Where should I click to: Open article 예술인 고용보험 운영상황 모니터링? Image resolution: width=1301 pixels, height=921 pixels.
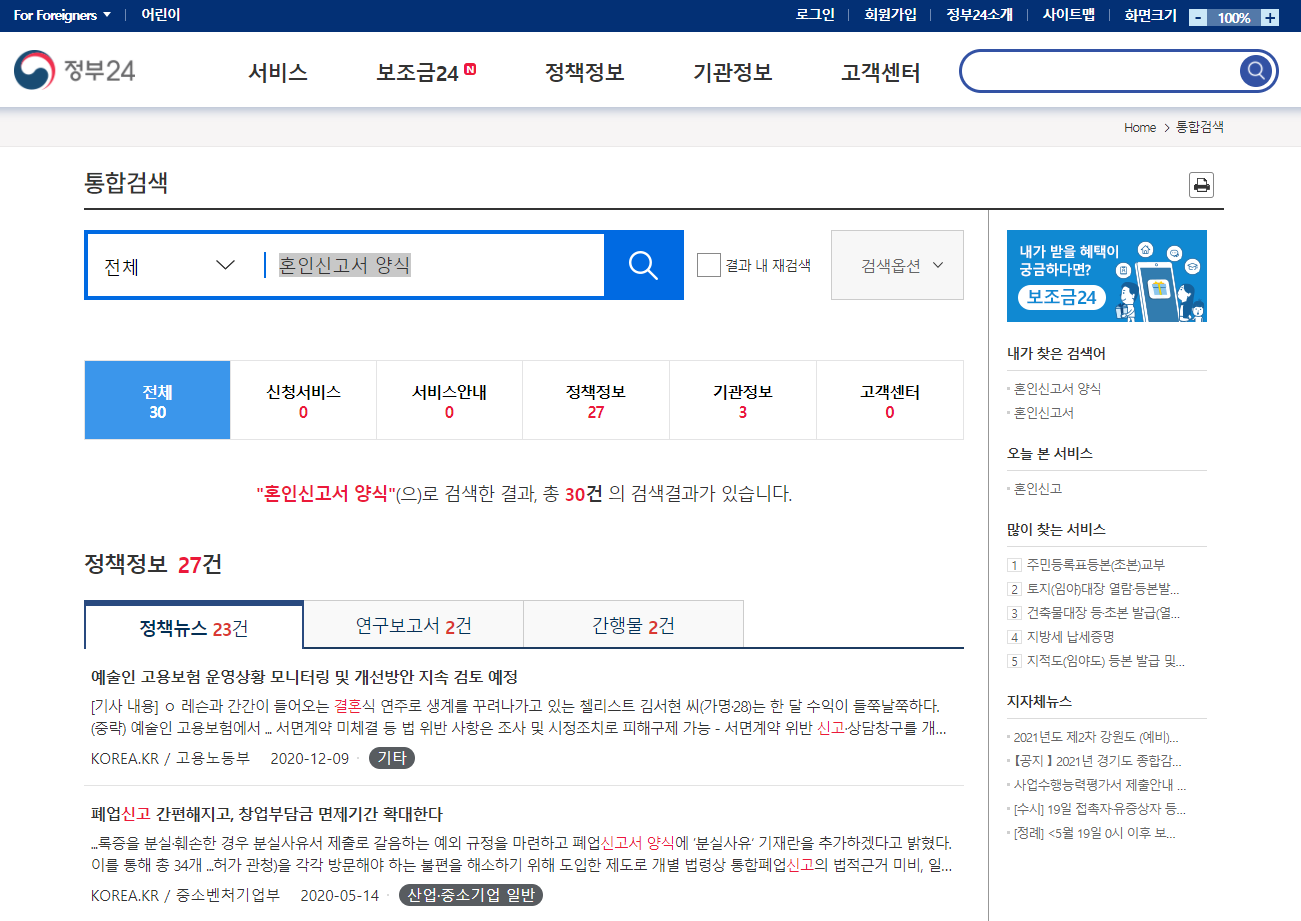tap(304, 677)
